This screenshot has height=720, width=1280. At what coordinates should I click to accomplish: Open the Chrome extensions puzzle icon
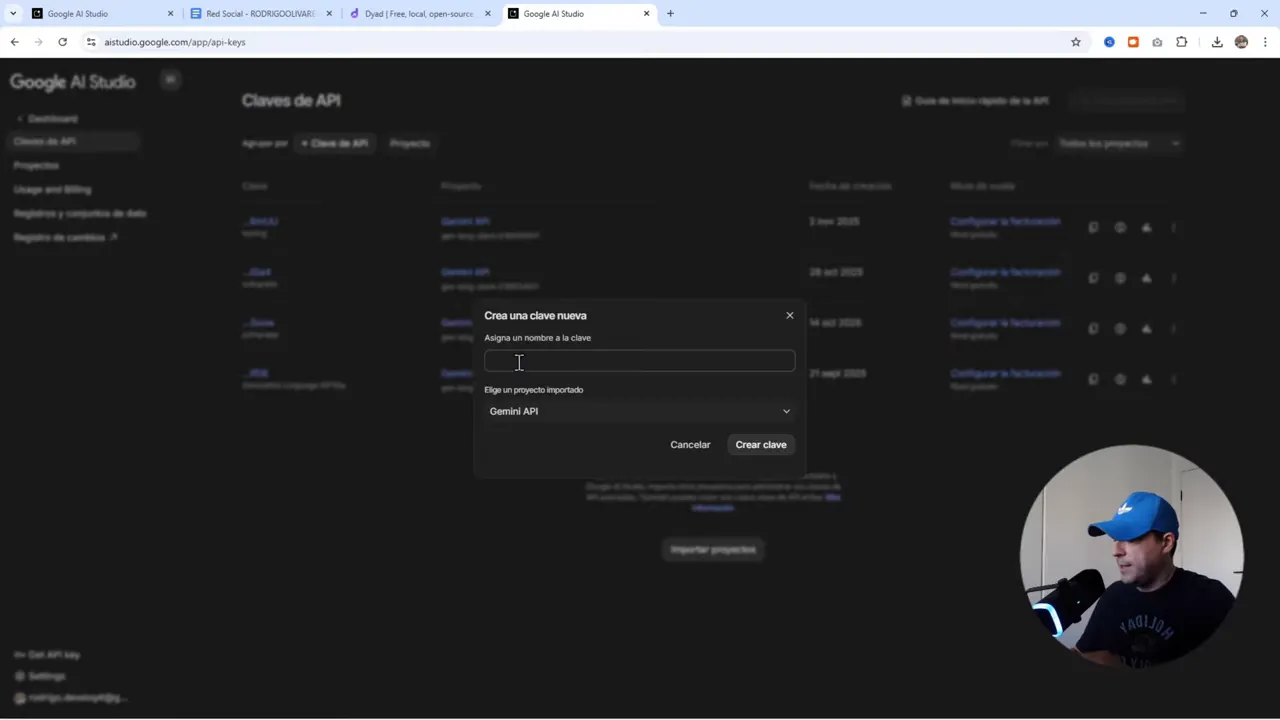click(1181, 42)
